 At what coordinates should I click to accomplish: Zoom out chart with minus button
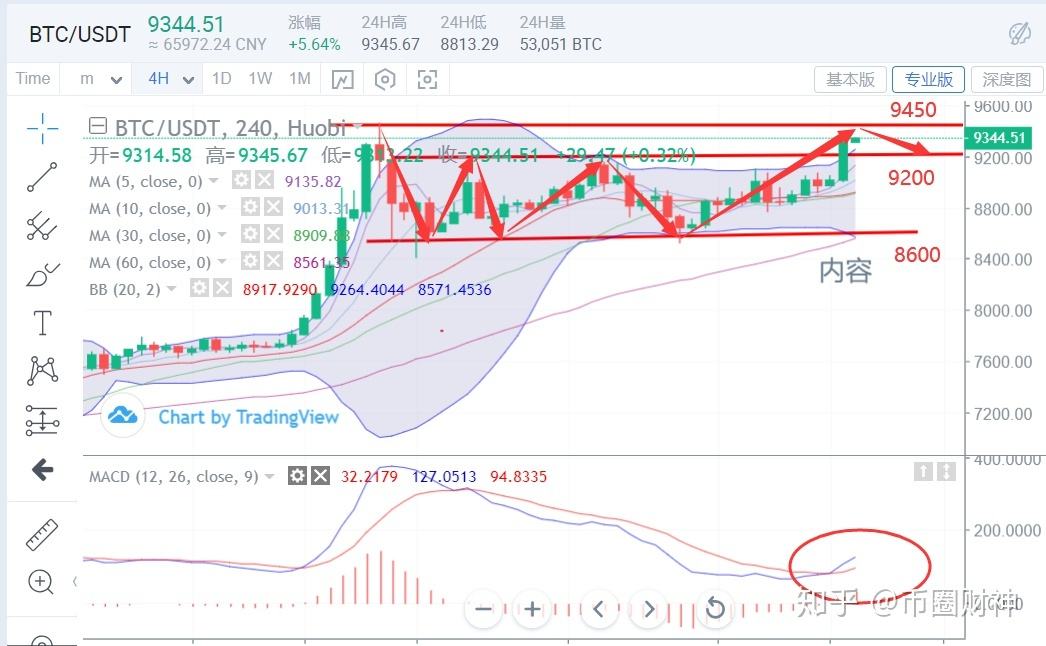click(483, 609)
